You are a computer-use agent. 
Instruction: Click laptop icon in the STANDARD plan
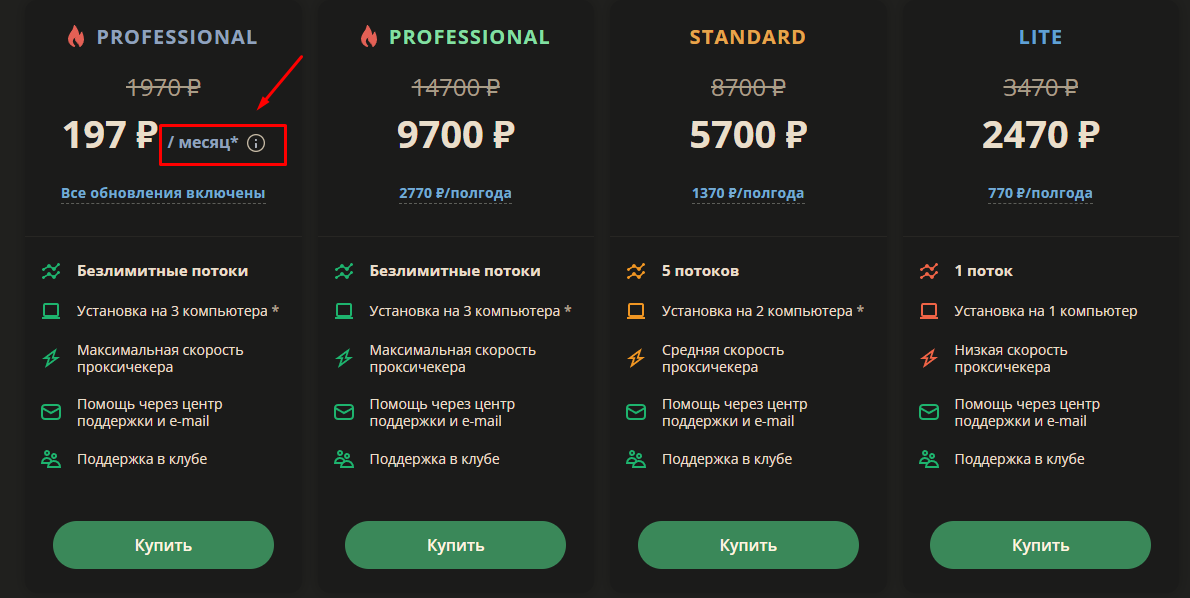coord(635,311)
